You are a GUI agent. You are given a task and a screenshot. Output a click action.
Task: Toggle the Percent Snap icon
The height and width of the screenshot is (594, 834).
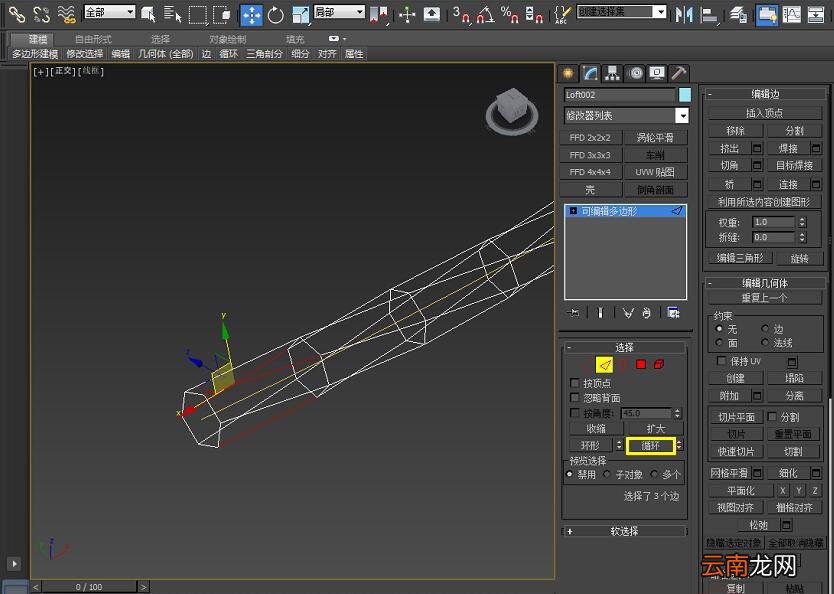pos(510,14)
